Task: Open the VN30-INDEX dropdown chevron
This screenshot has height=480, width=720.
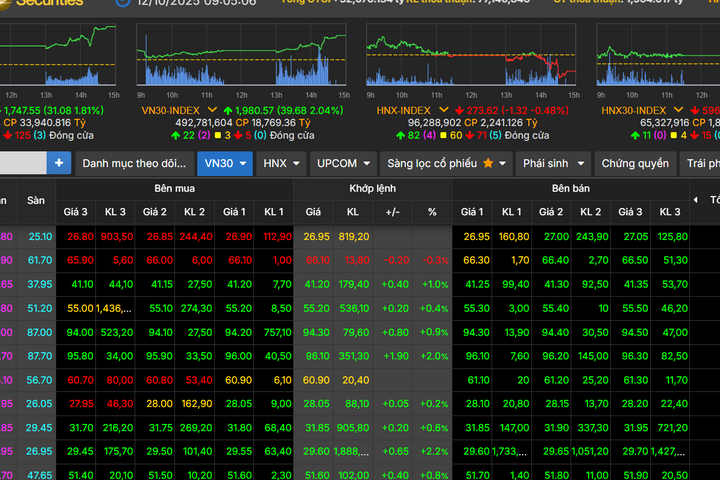Action: click(212, 110)
